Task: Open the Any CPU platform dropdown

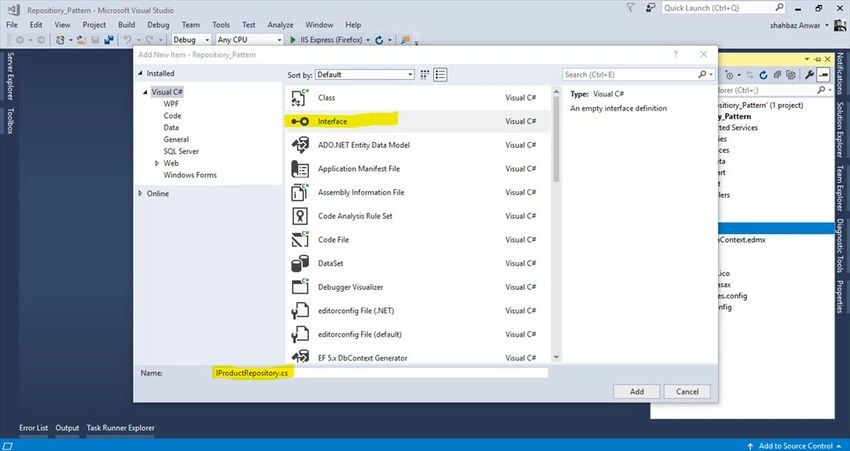Action: tap(249, 40)
